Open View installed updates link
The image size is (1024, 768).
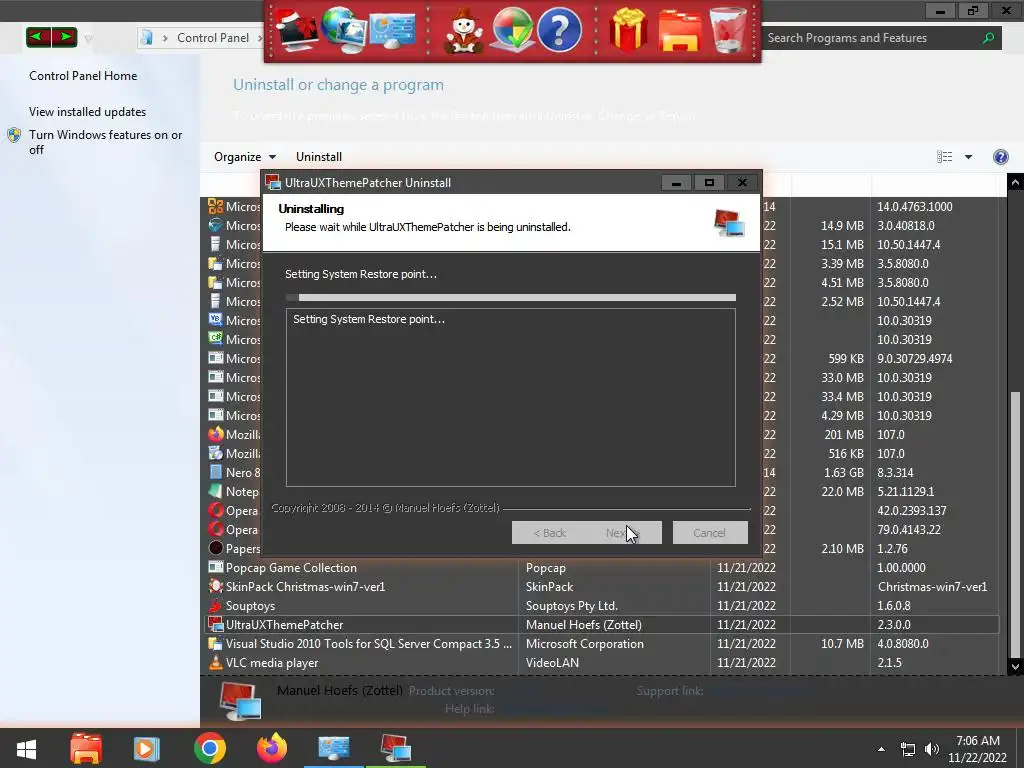coord(88,112)
